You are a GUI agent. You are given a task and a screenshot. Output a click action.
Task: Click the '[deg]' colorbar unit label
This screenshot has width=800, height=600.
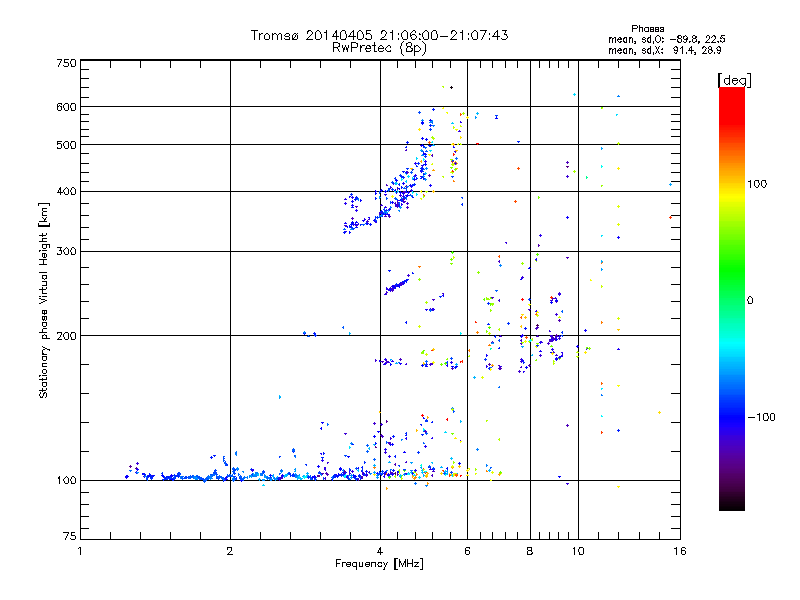pos(734,80)
